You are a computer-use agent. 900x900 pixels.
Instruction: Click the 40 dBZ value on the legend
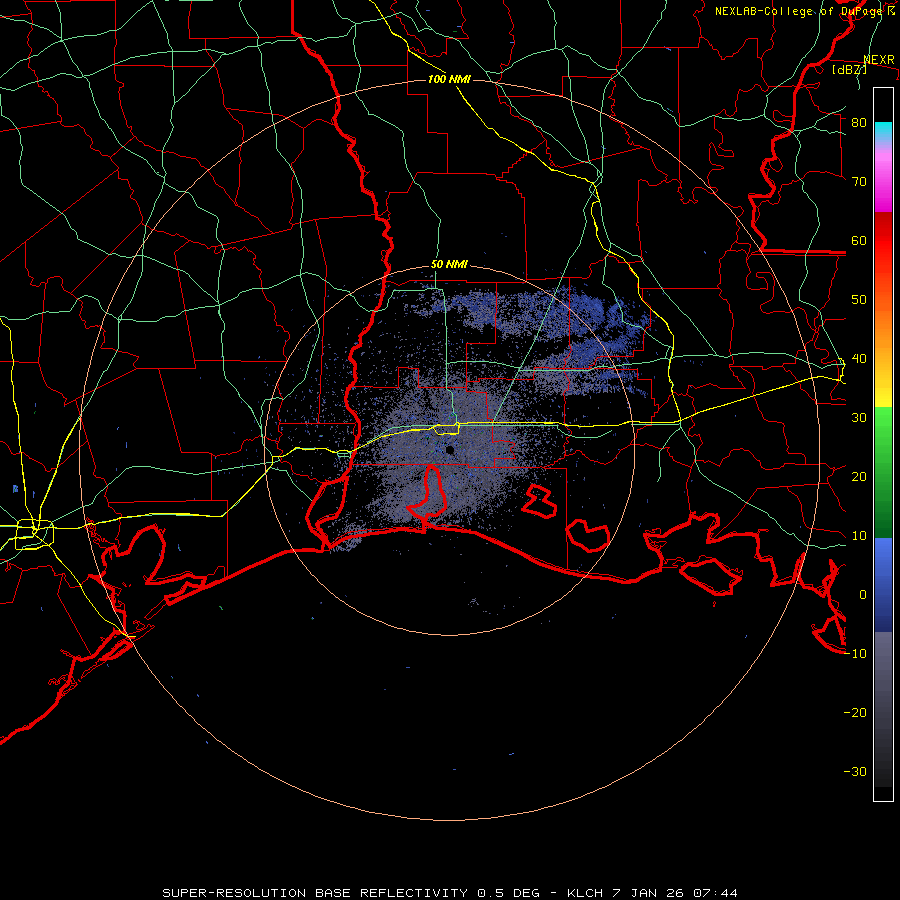coord(859,358)
